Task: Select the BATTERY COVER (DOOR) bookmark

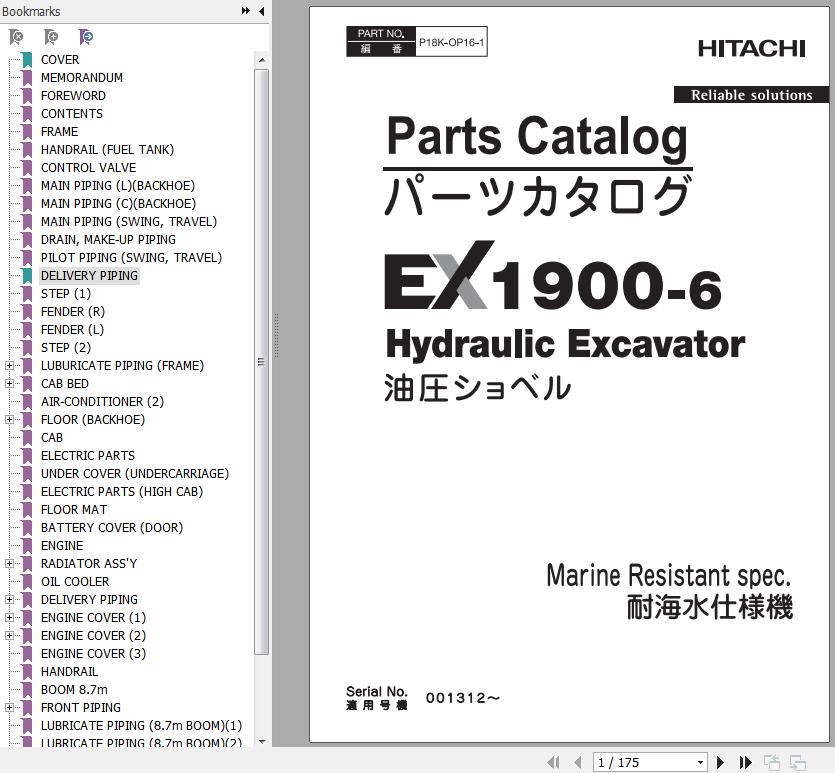Action: point(112,528)
